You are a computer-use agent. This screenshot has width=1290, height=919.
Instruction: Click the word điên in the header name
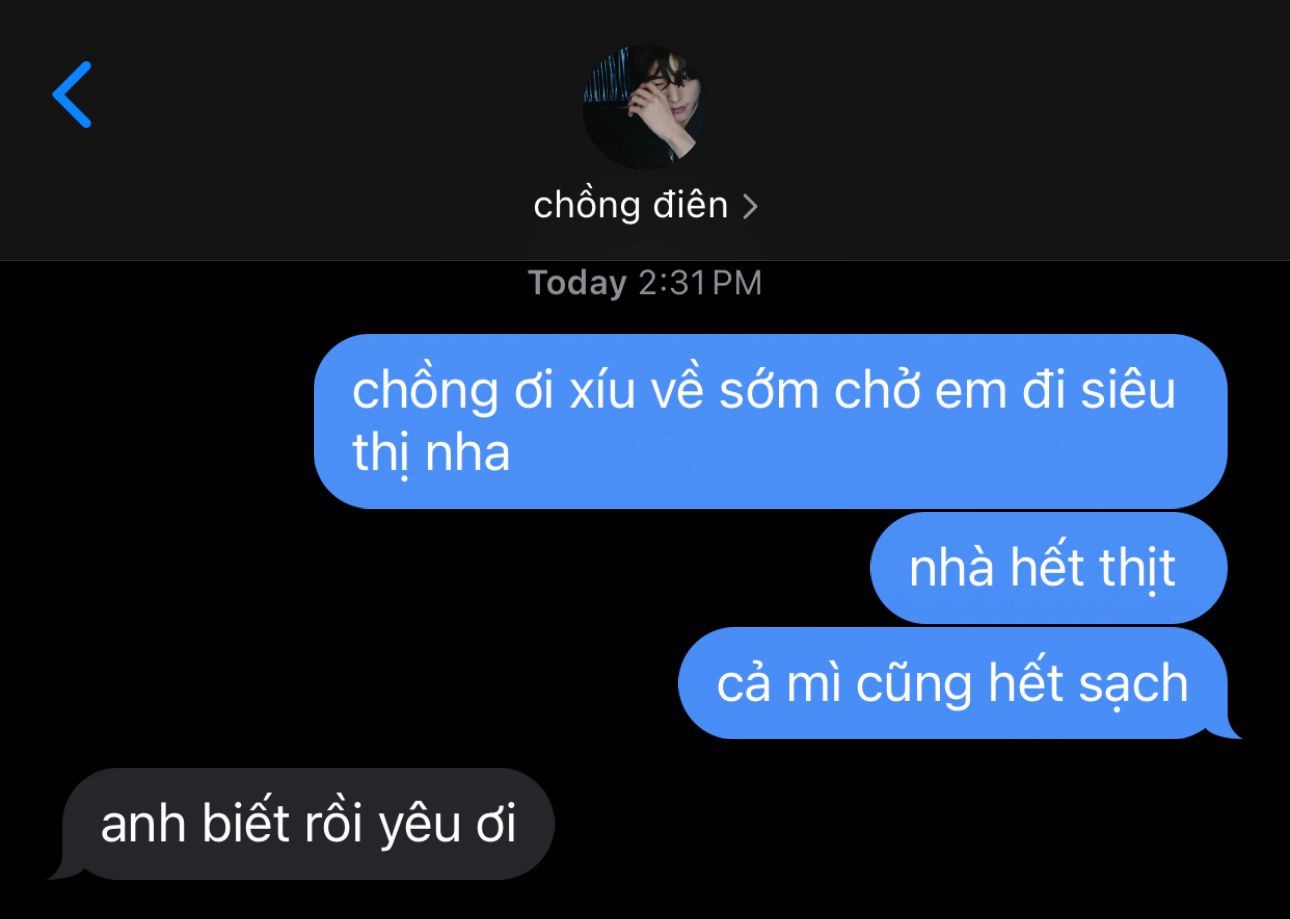pyautogui.click(x=687, y=205)
